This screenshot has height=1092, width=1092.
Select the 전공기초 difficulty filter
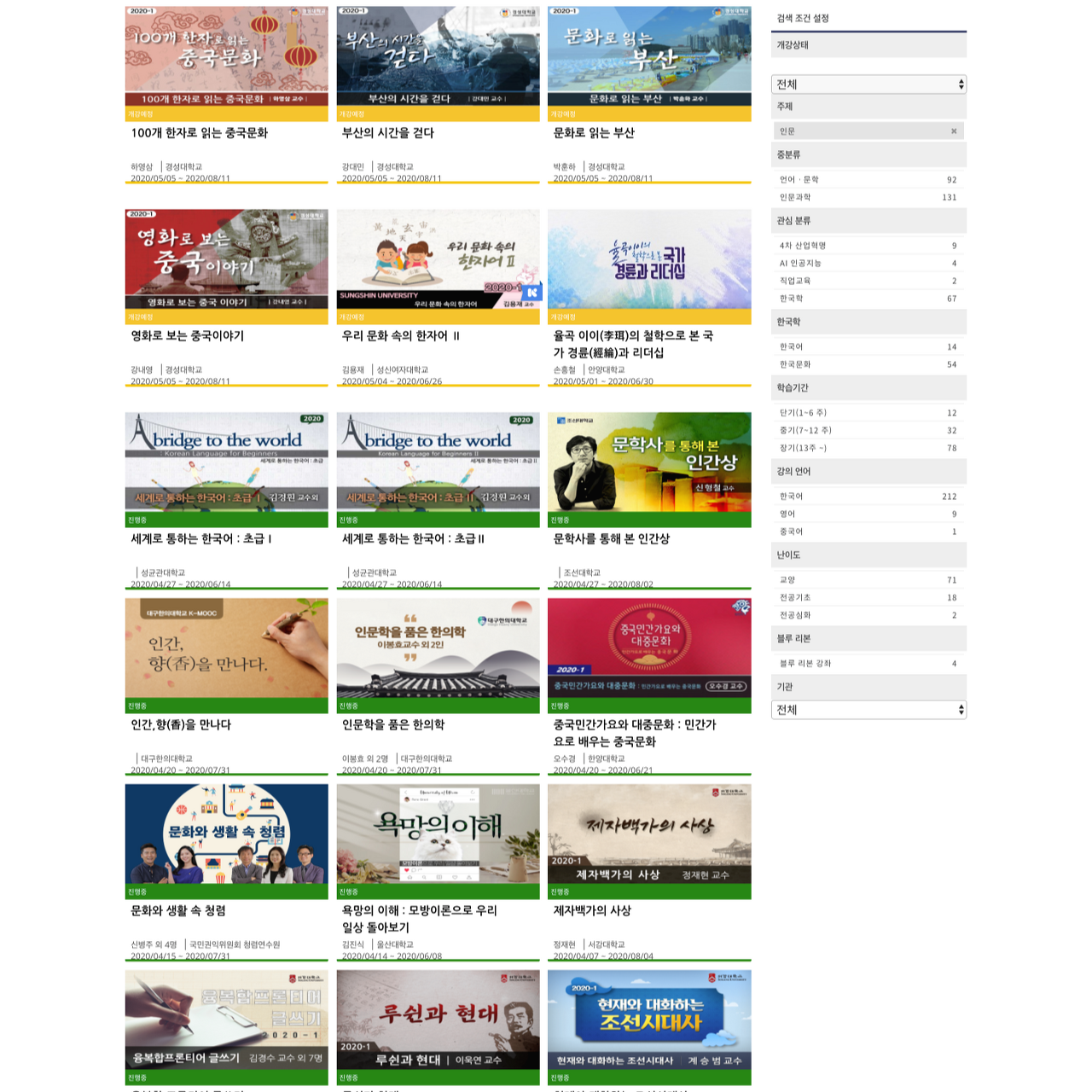[x=868, y=598]
